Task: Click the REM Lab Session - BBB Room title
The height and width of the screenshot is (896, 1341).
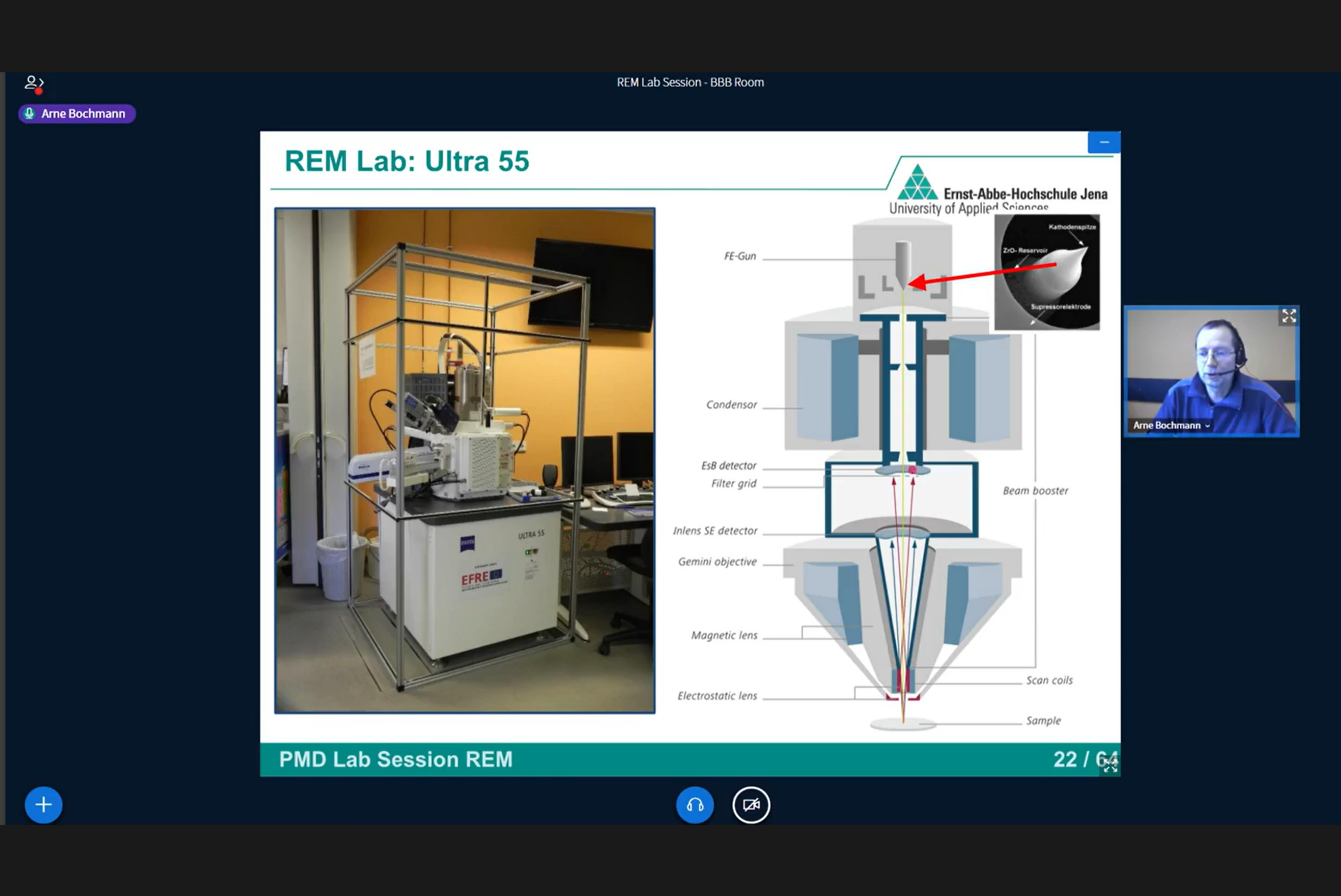Action: [x=690, y=82]
